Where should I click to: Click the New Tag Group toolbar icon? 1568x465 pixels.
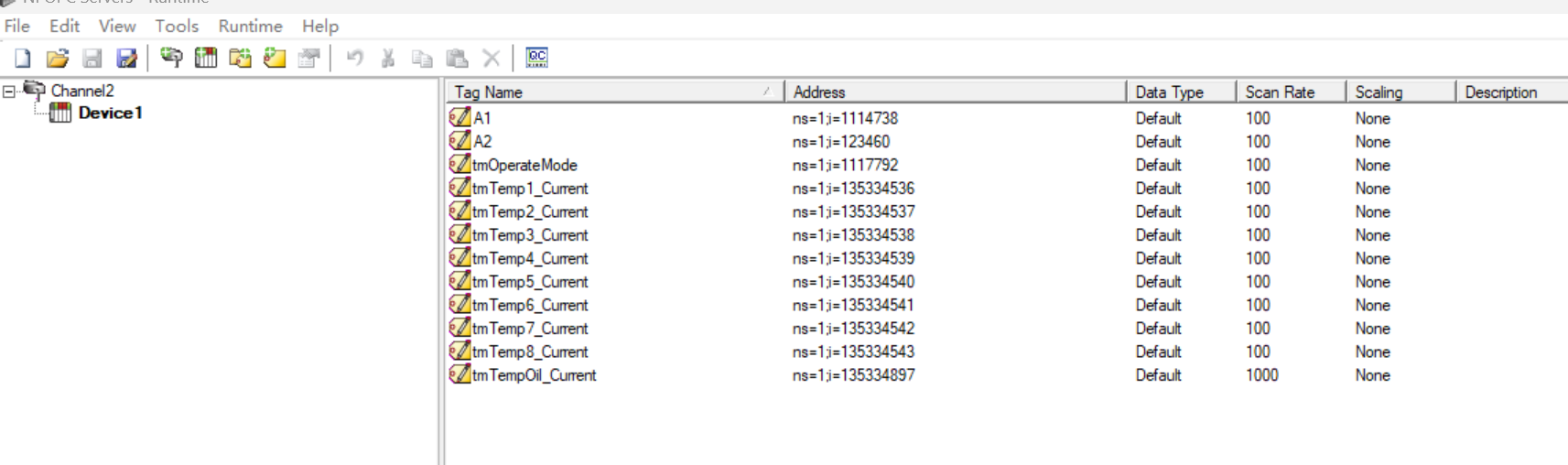(240, 58)
